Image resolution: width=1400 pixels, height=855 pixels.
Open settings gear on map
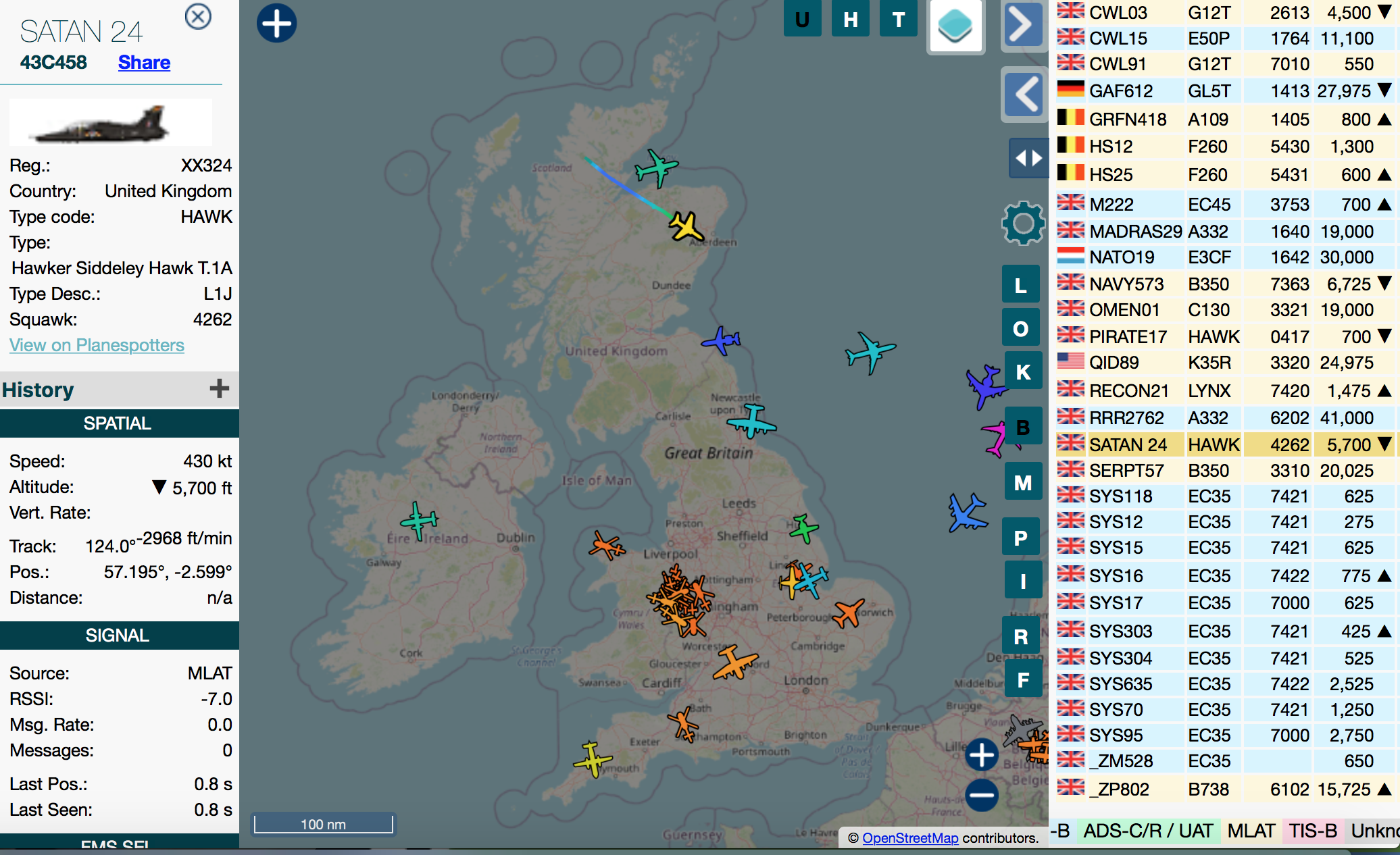coord(1023,223)
